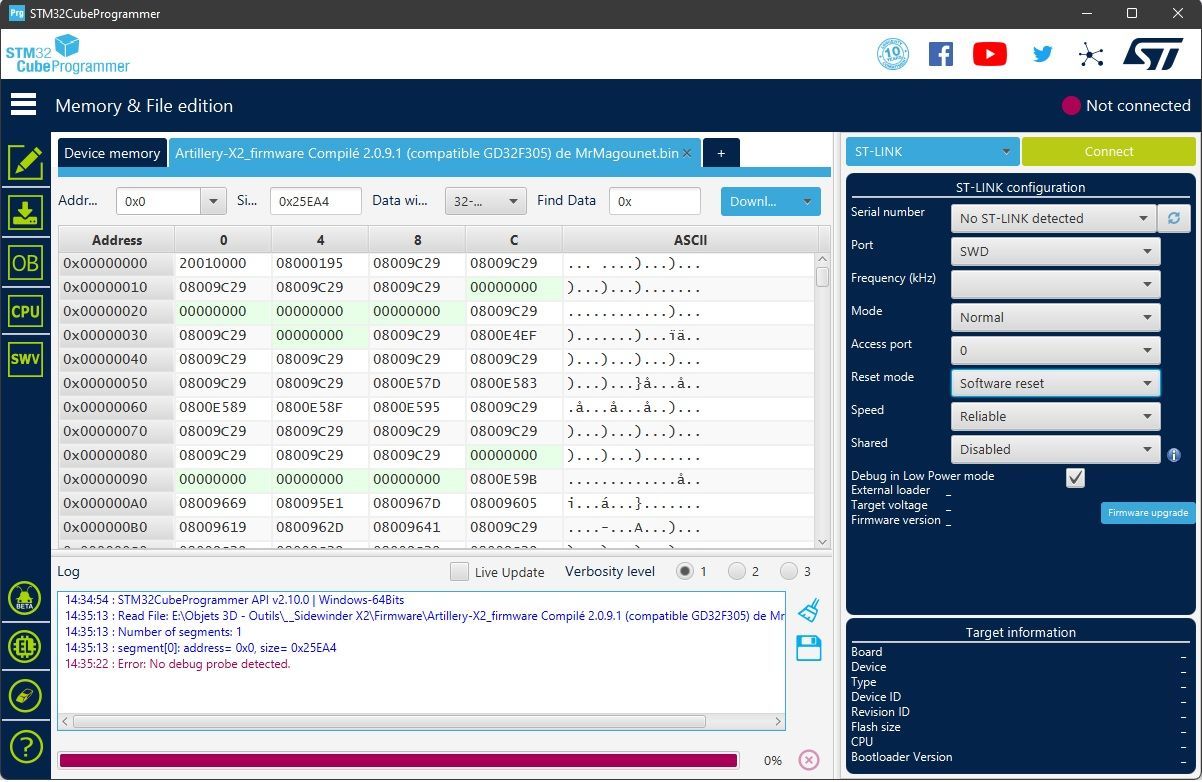Click the Firmware upgrade button
Image resolution: width=1202 pixels, height=782 pixels.
[x=1147, y=512]
